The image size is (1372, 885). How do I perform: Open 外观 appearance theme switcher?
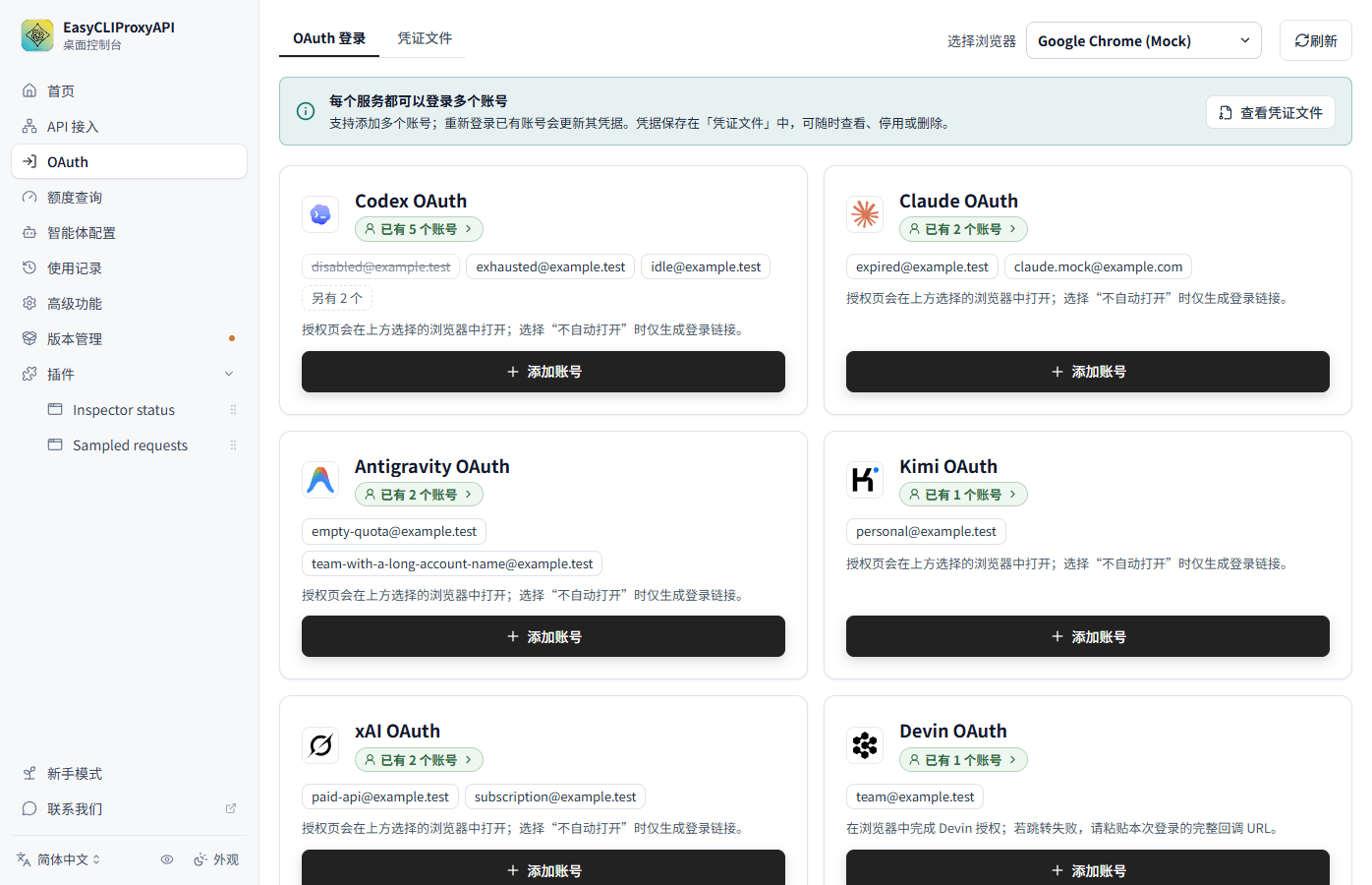pos(216,859)
